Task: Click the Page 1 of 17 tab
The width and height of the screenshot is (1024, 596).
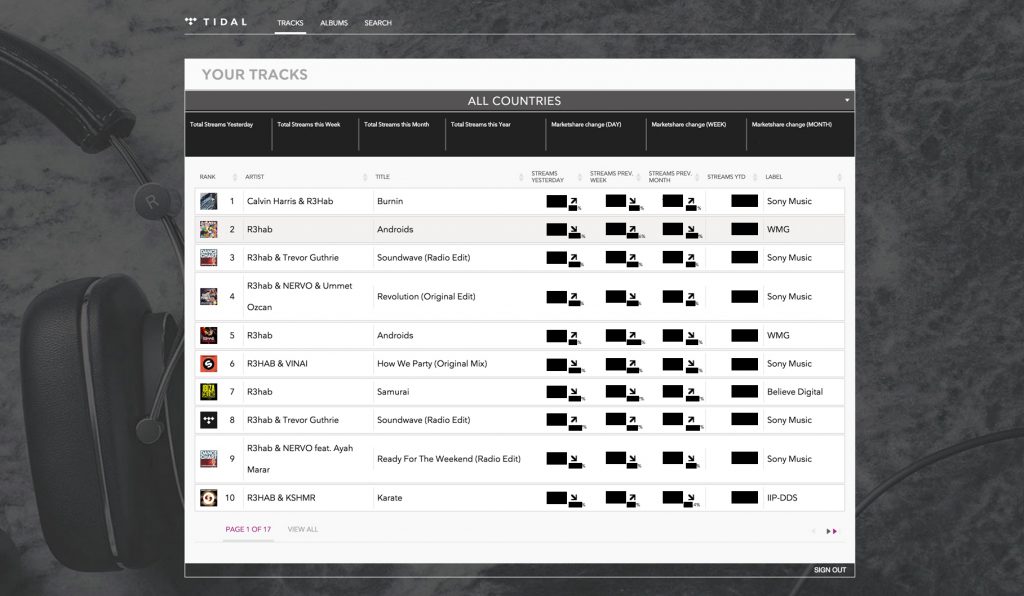Action: (248, 529)
